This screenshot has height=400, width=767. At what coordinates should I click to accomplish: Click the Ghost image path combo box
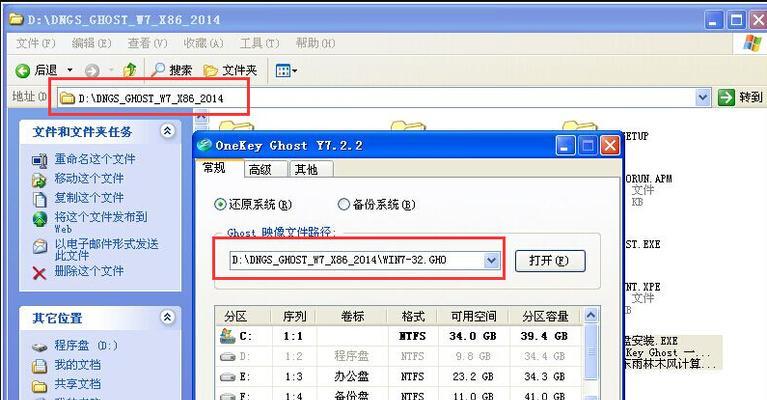click(364, 260)
